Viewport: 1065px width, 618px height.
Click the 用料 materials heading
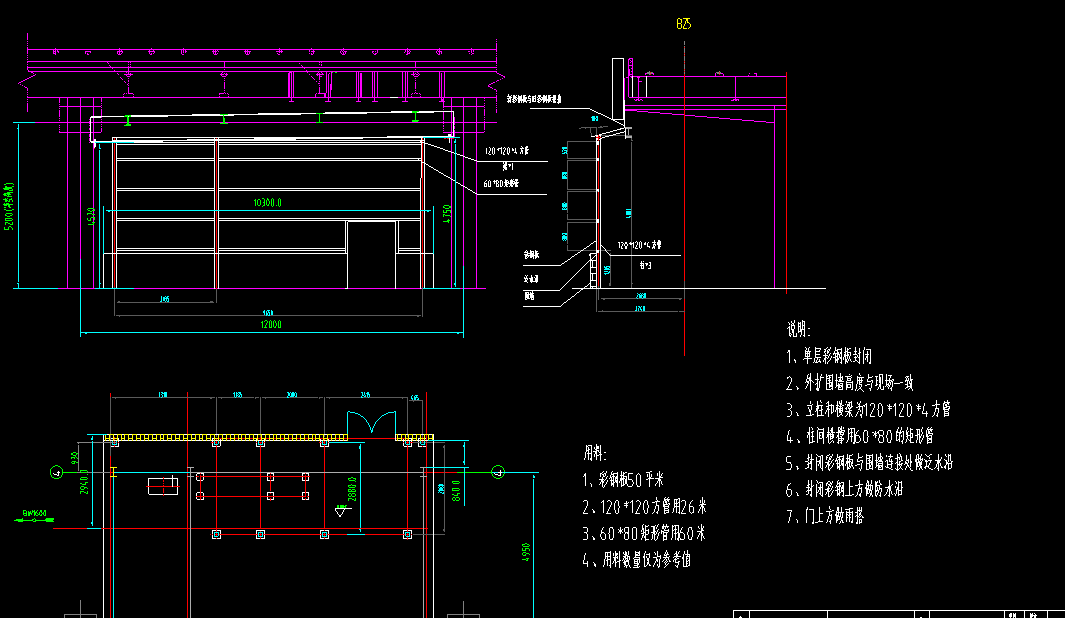594,453
